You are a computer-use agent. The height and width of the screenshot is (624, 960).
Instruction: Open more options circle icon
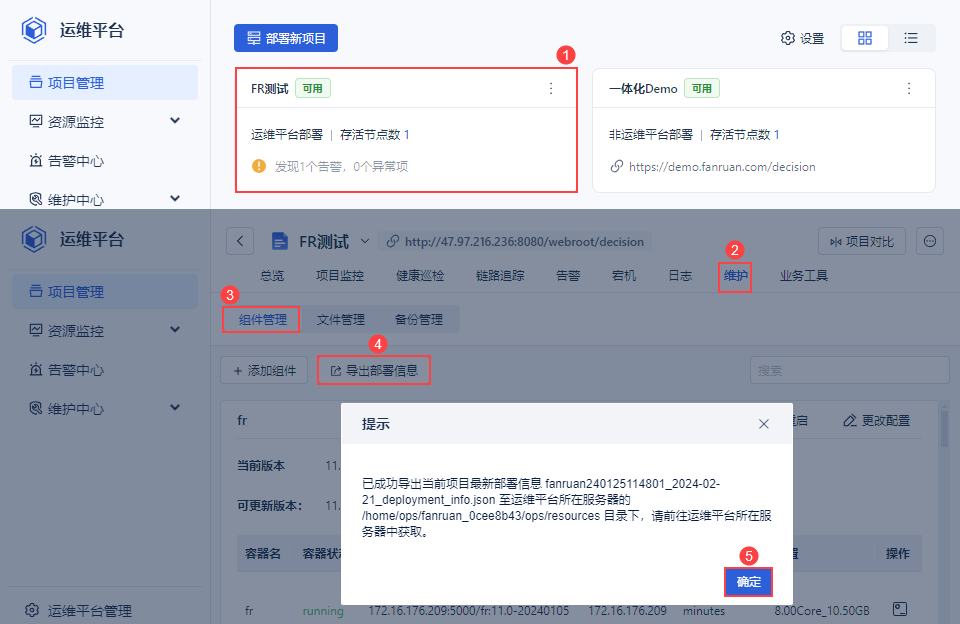[929, 241]
